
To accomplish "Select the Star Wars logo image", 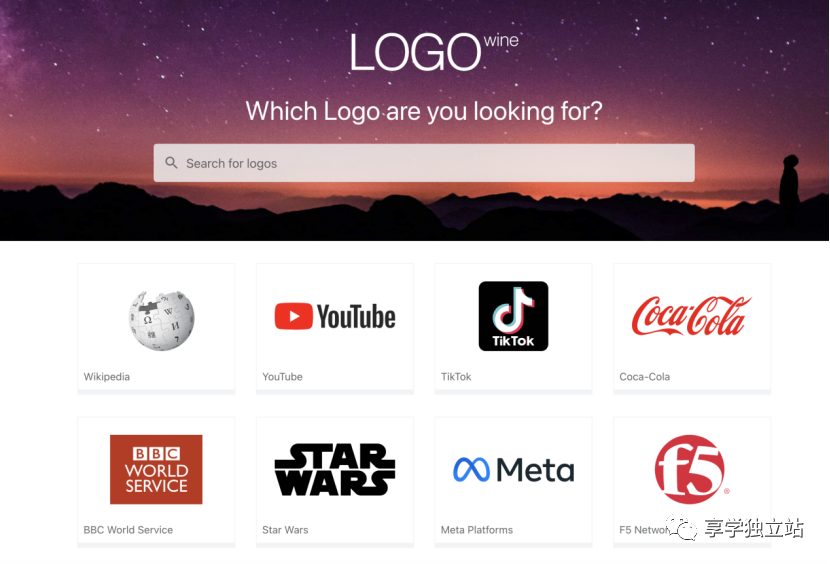I will (335, 470).
